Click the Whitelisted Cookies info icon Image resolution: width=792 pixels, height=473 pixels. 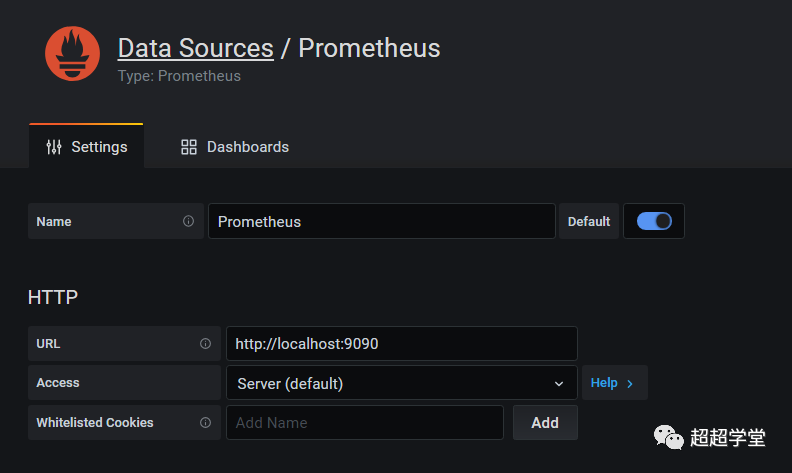205,422
